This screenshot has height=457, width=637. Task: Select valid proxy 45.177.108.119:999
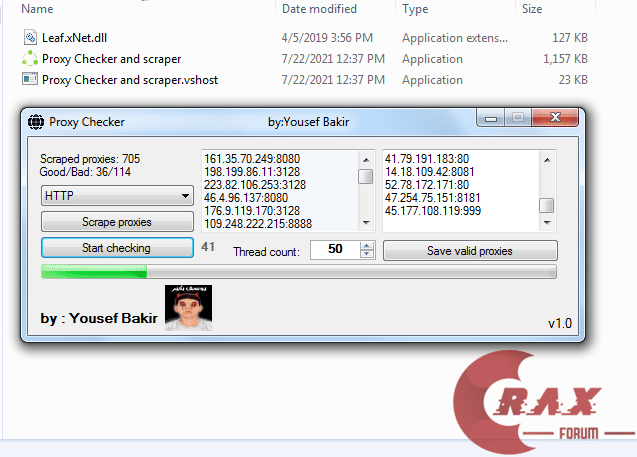point(433,211)
